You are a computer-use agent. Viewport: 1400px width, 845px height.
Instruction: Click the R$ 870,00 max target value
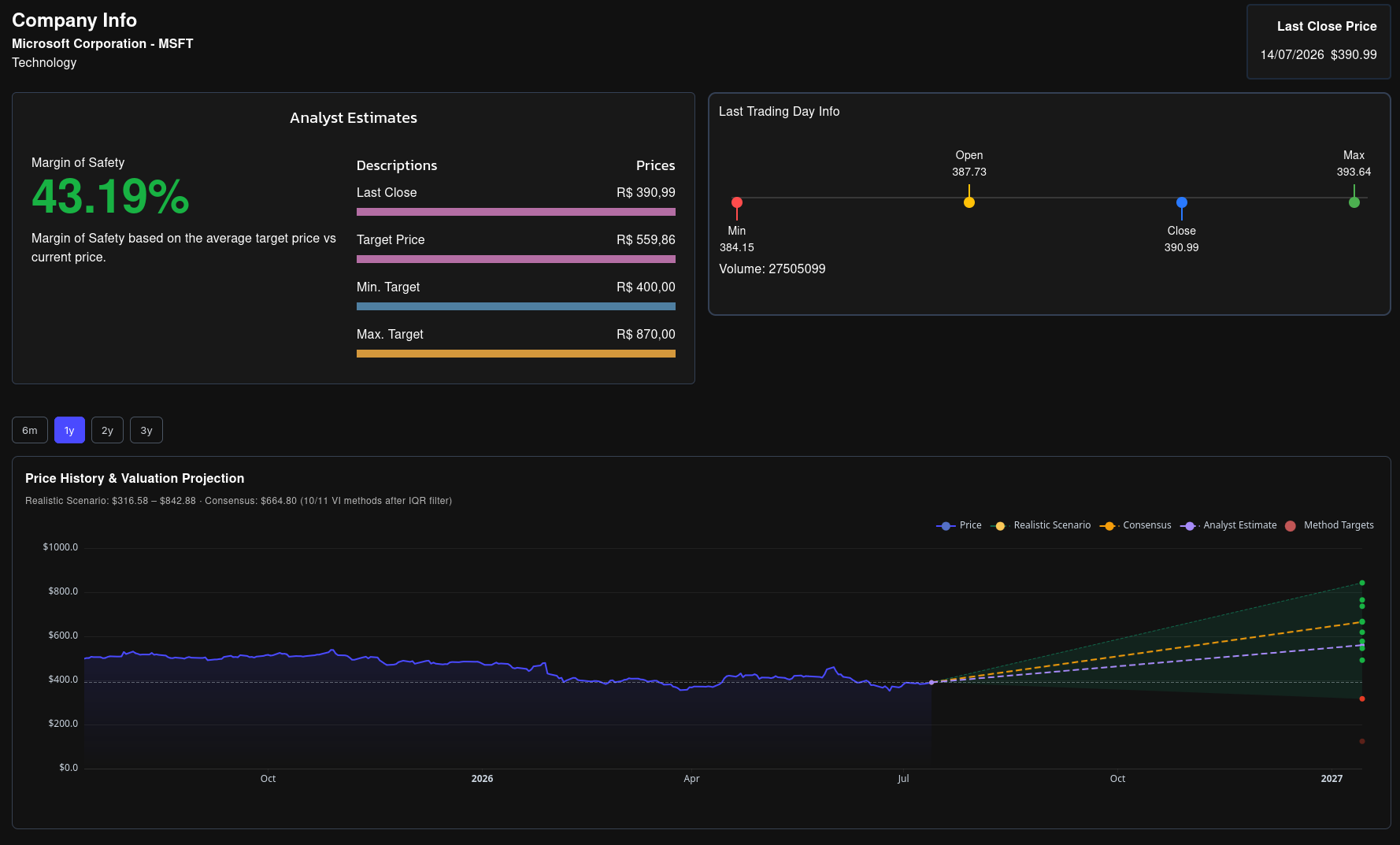pos(646,334)
